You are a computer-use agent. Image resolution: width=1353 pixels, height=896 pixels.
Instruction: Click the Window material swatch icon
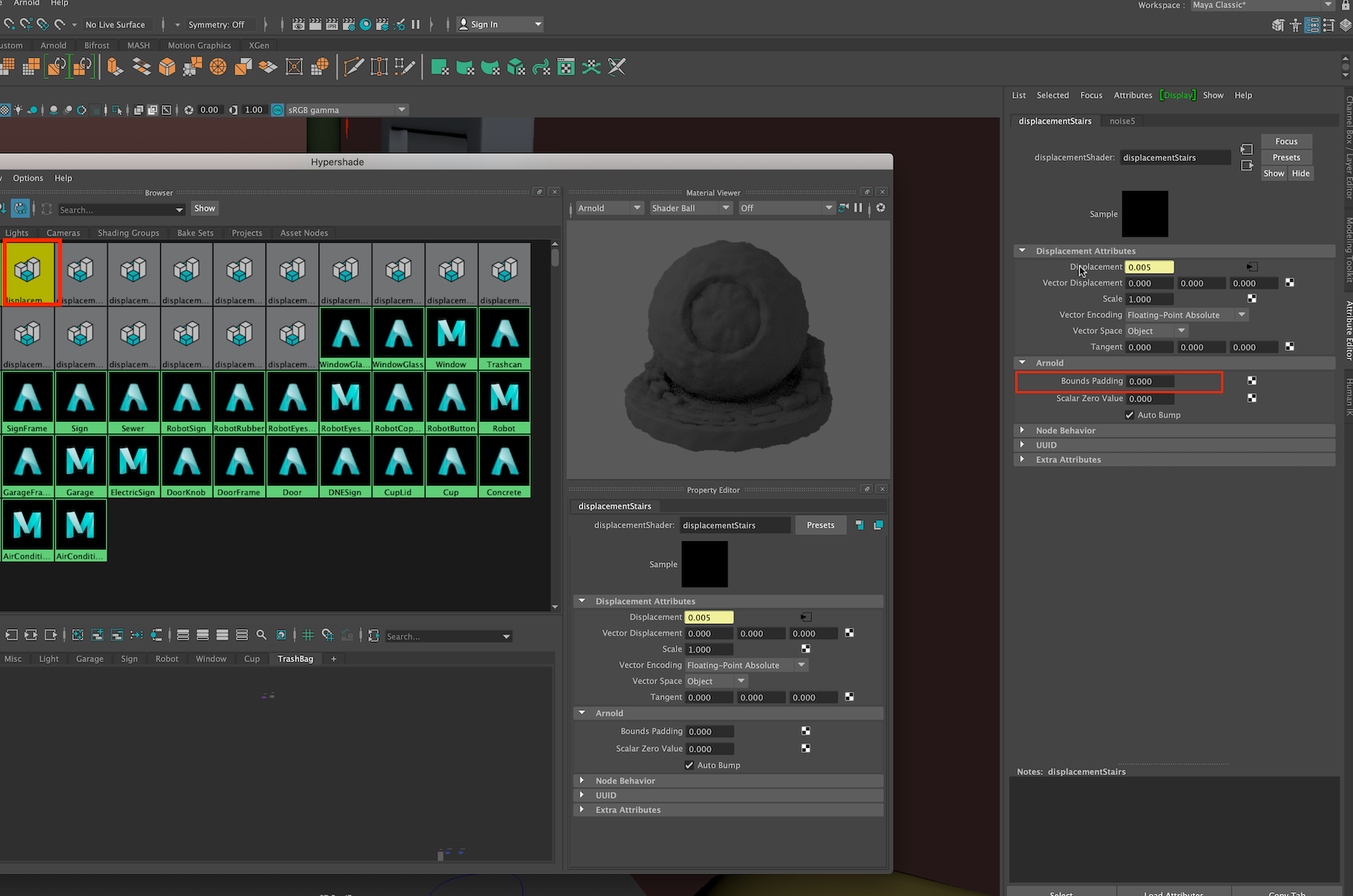click(x=451, y=334)
